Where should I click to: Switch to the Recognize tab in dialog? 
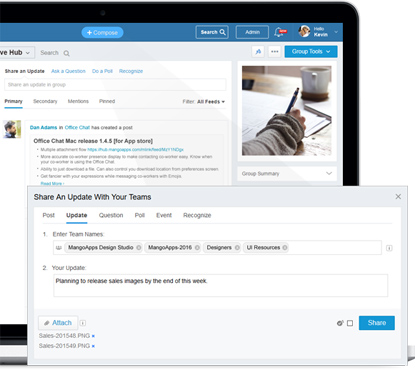point(197,215)
